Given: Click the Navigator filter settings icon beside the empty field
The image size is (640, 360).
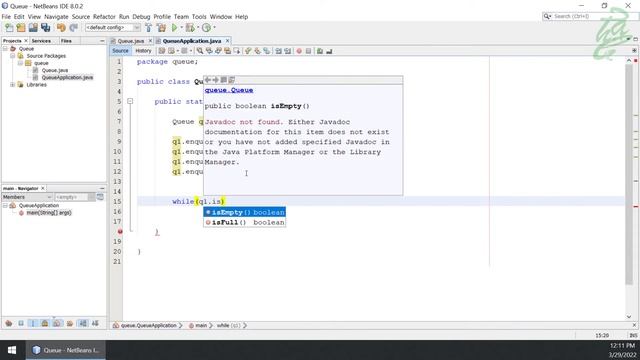Looking at the screenshot, I should coord(100,197).
